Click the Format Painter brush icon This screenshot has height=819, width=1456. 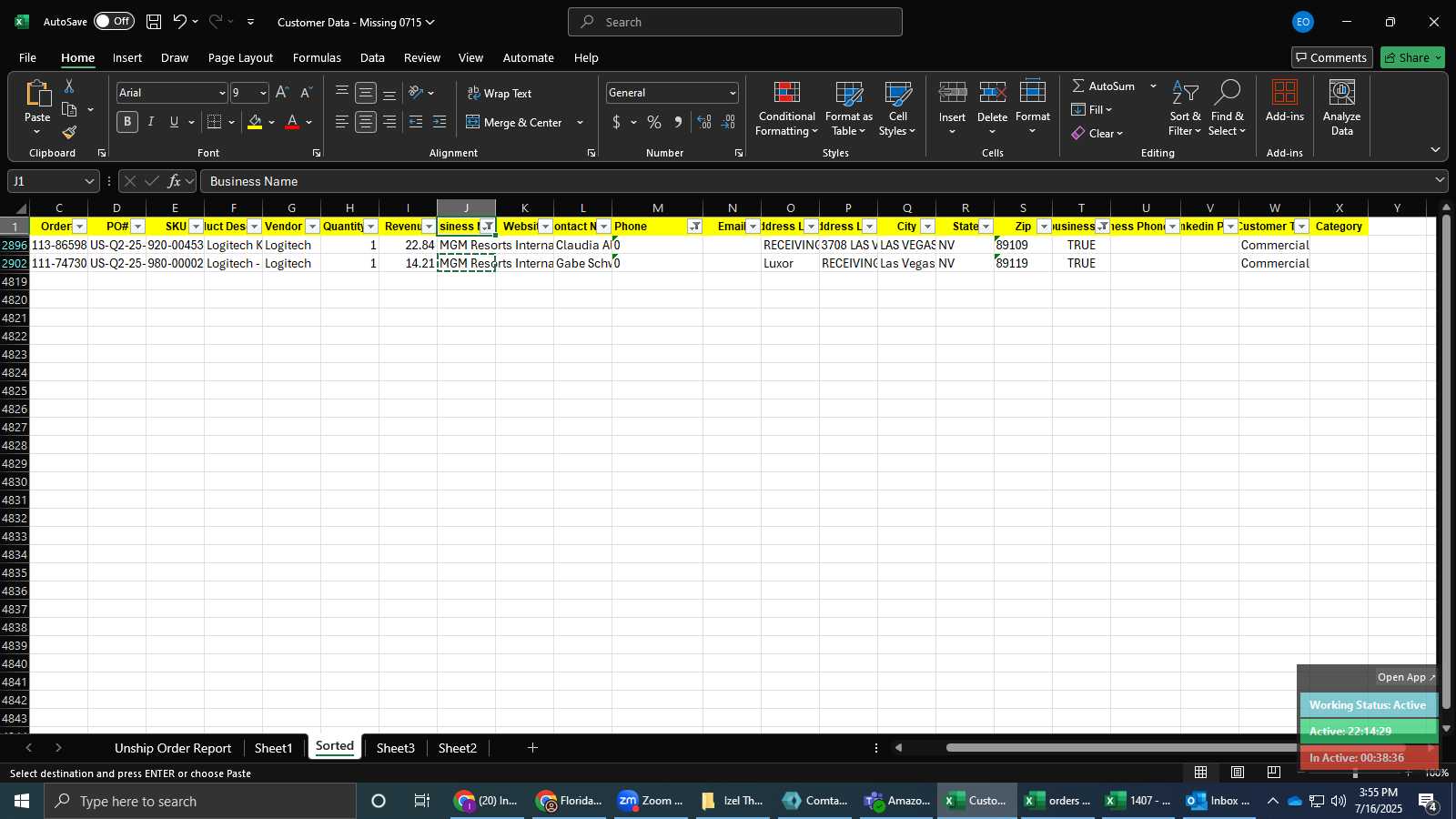tap(69, 133)
